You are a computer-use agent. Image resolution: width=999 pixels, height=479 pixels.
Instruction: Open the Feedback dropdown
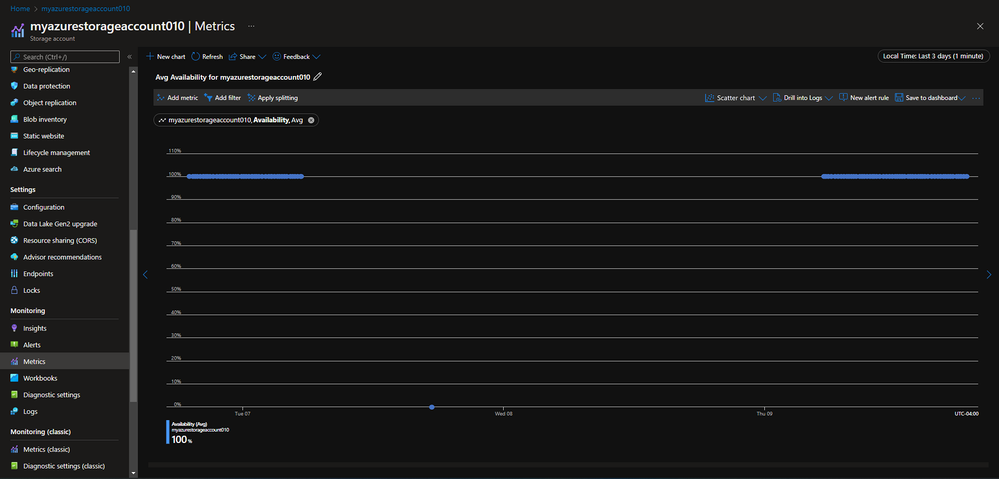tap(297, 57)
